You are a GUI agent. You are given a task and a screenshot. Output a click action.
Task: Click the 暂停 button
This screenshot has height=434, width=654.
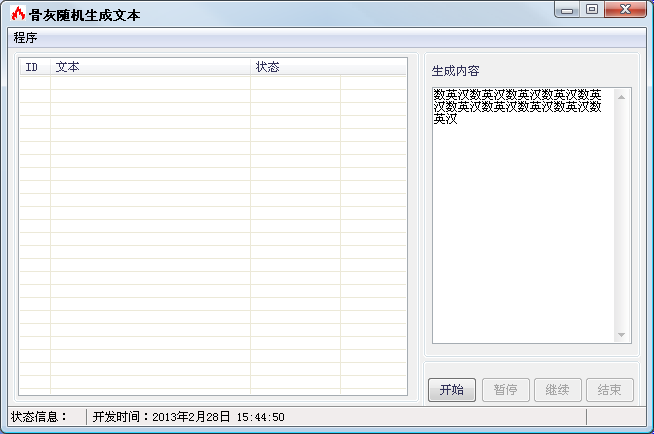tap(506, 390)
